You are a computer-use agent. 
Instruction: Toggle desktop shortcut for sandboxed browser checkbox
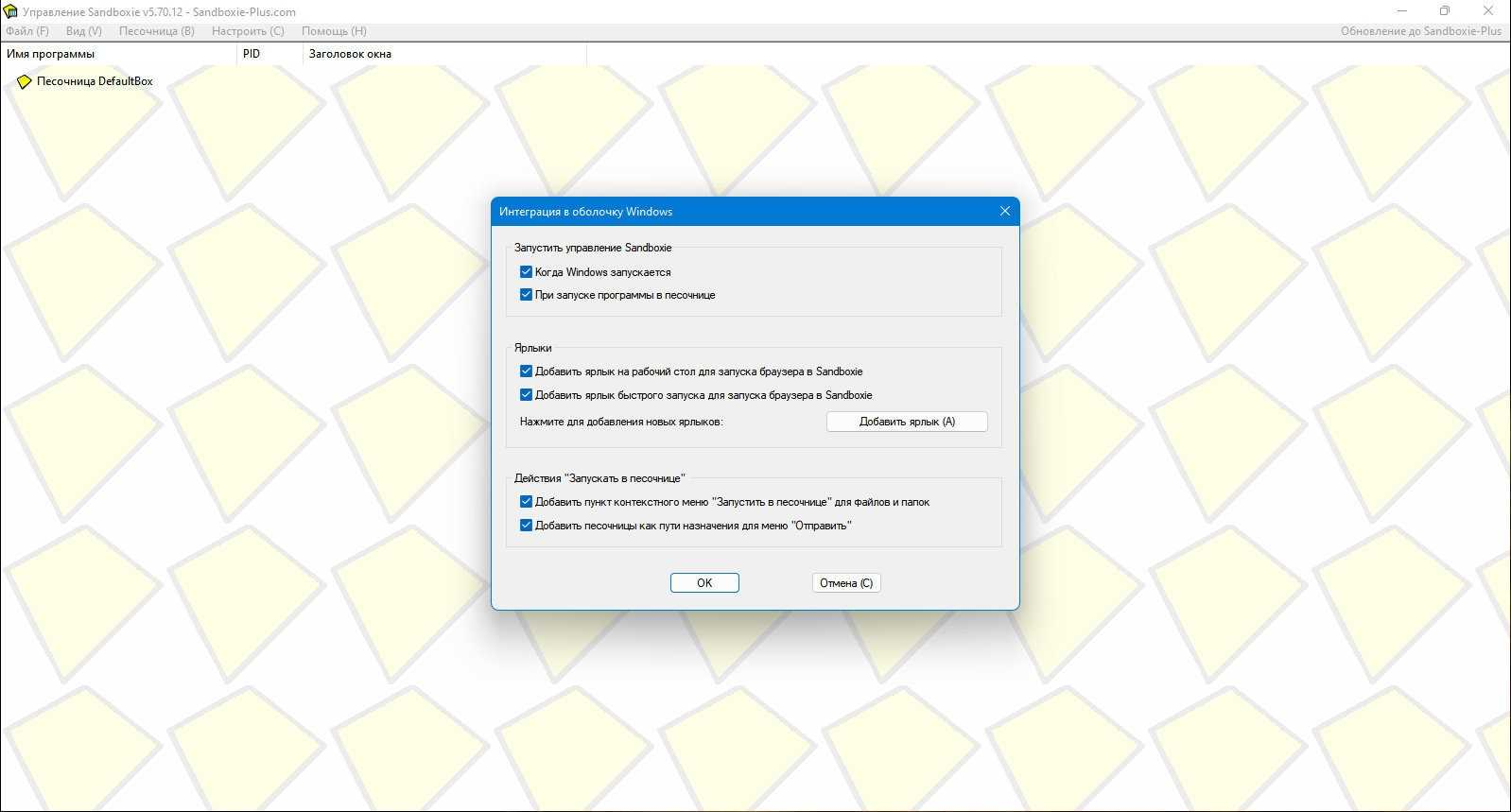[527, 371]
